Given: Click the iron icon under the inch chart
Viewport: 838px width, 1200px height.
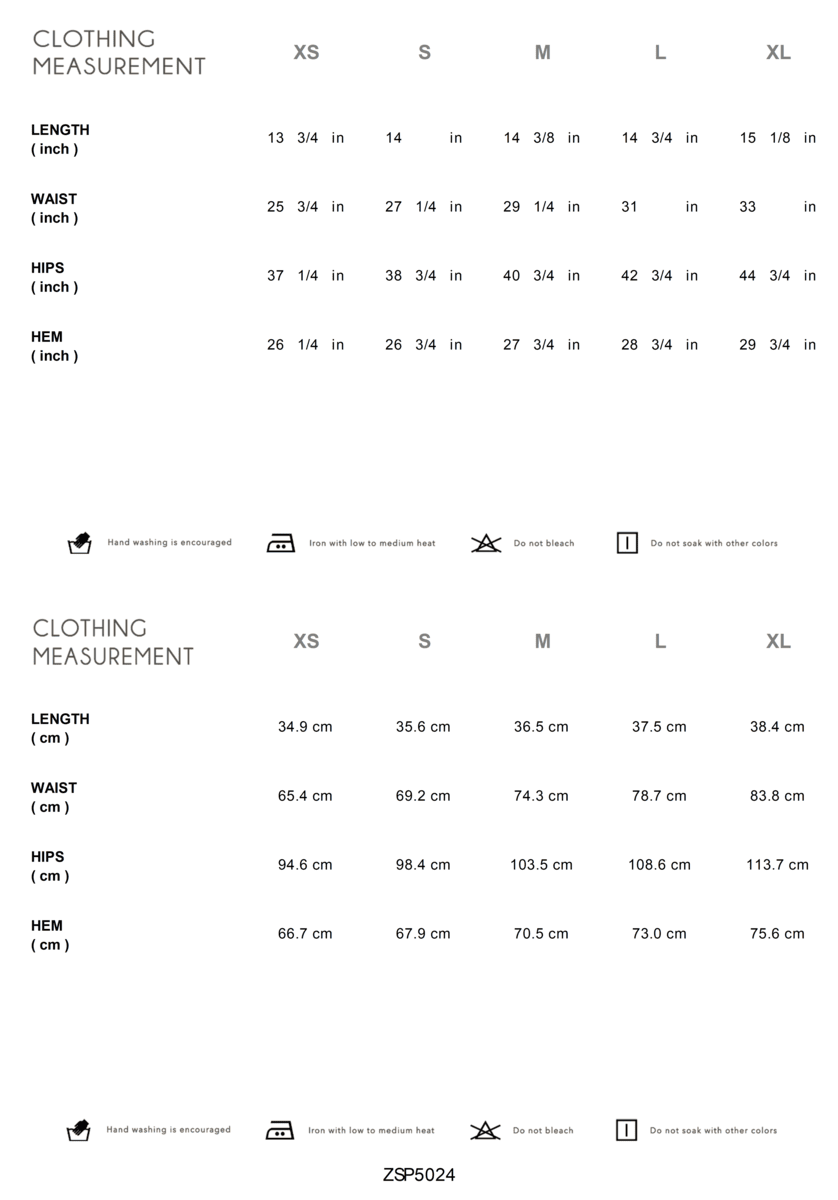Looking at the screenshot, I should click(280, 543).
